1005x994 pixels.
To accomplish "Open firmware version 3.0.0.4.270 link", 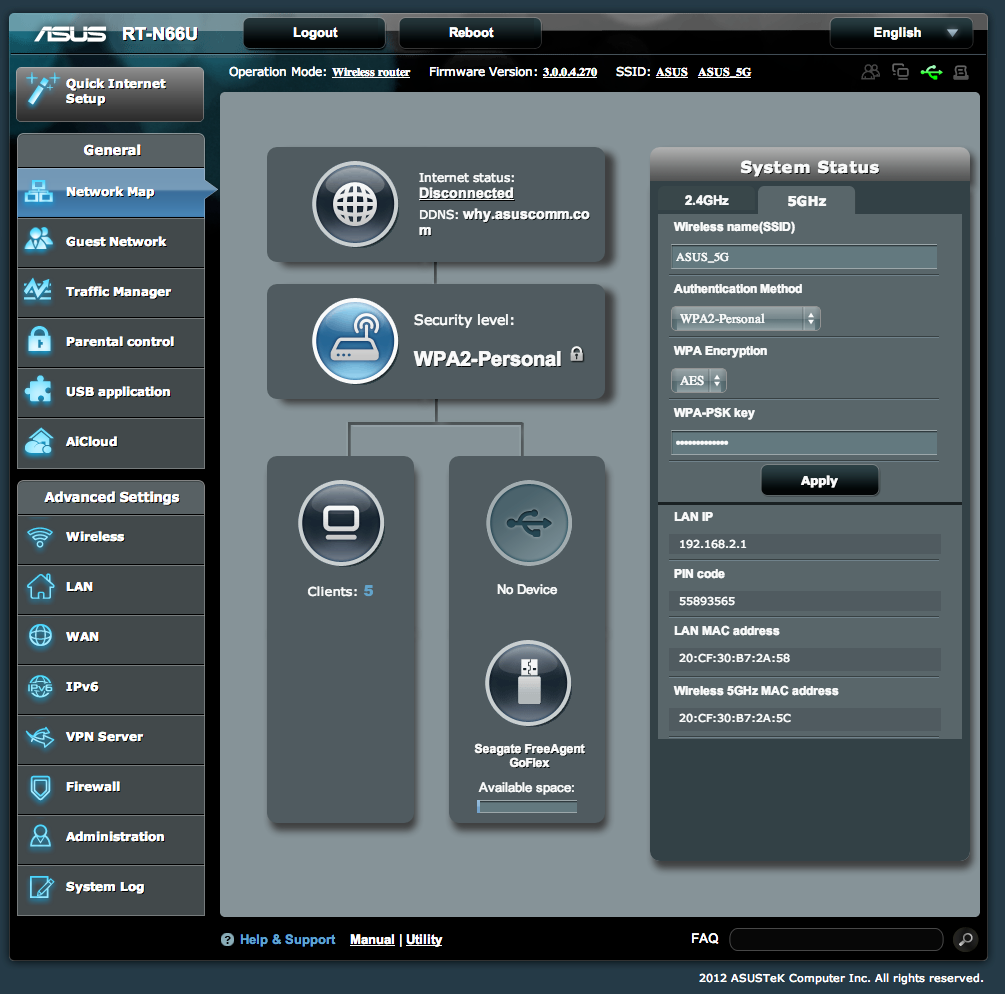I will tap(570, 72).
